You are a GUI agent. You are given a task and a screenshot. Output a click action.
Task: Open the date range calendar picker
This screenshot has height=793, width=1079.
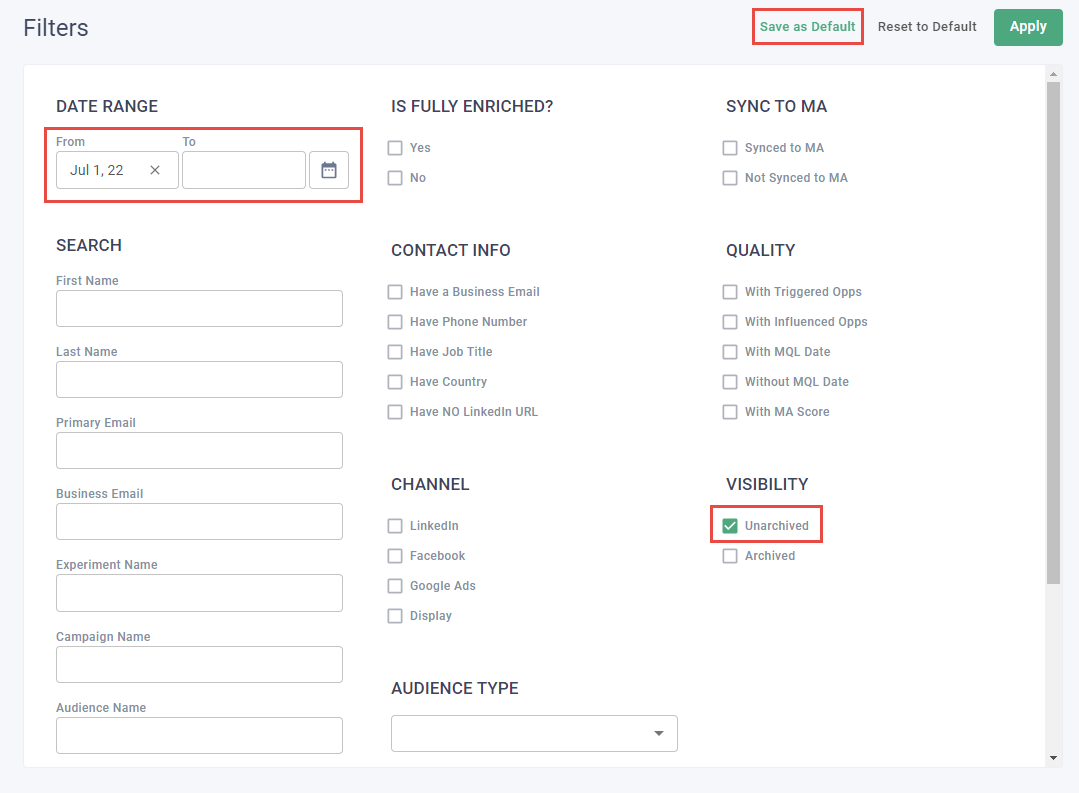click(x=329, y=170)
